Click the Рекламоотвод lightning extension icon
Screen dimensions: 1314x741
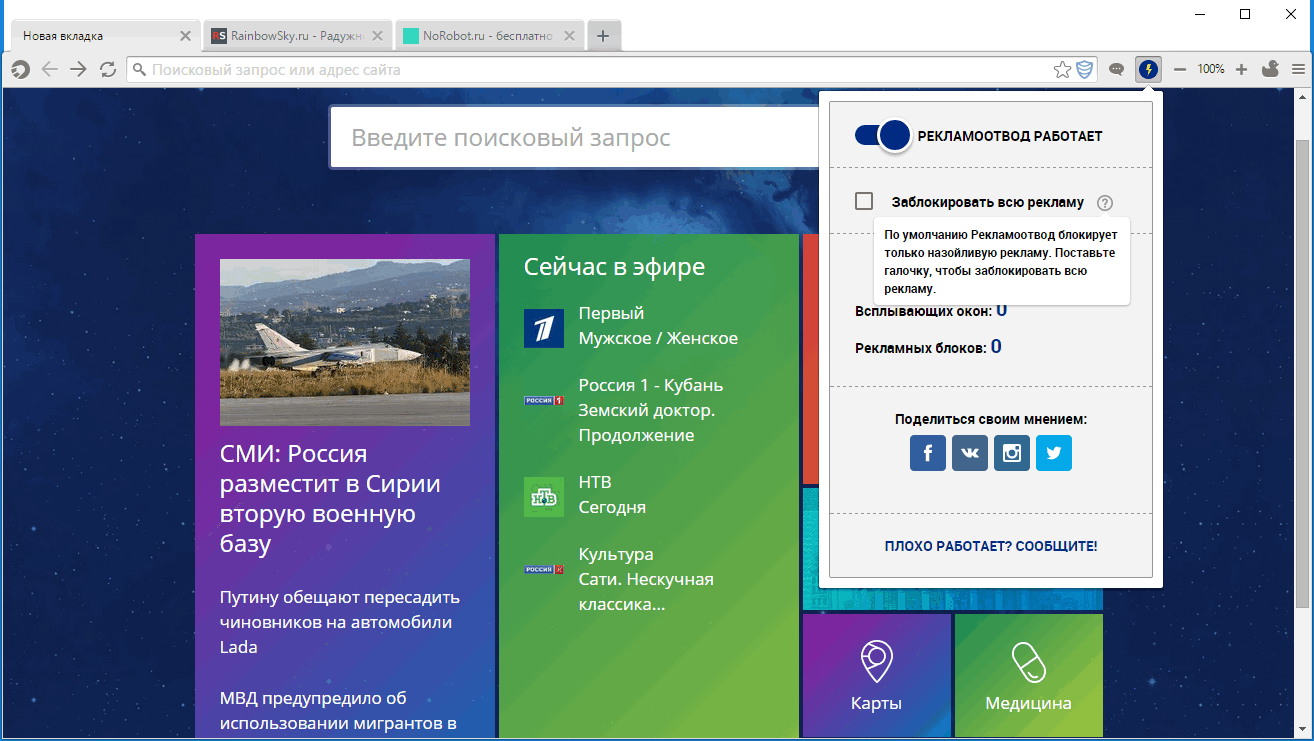point(1149,70)
